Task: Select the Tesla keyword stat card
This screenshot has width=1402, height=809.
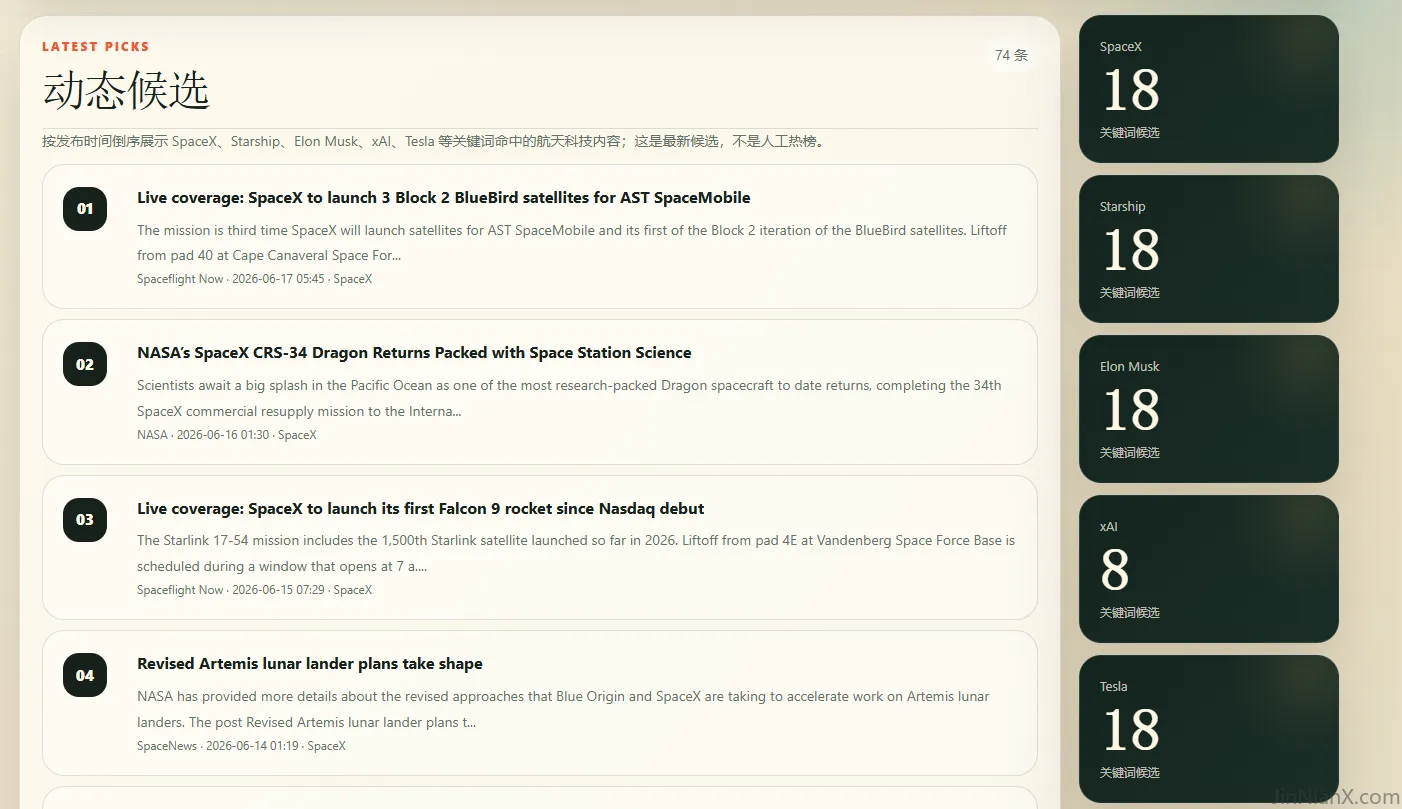Action: coord(1208,729)
